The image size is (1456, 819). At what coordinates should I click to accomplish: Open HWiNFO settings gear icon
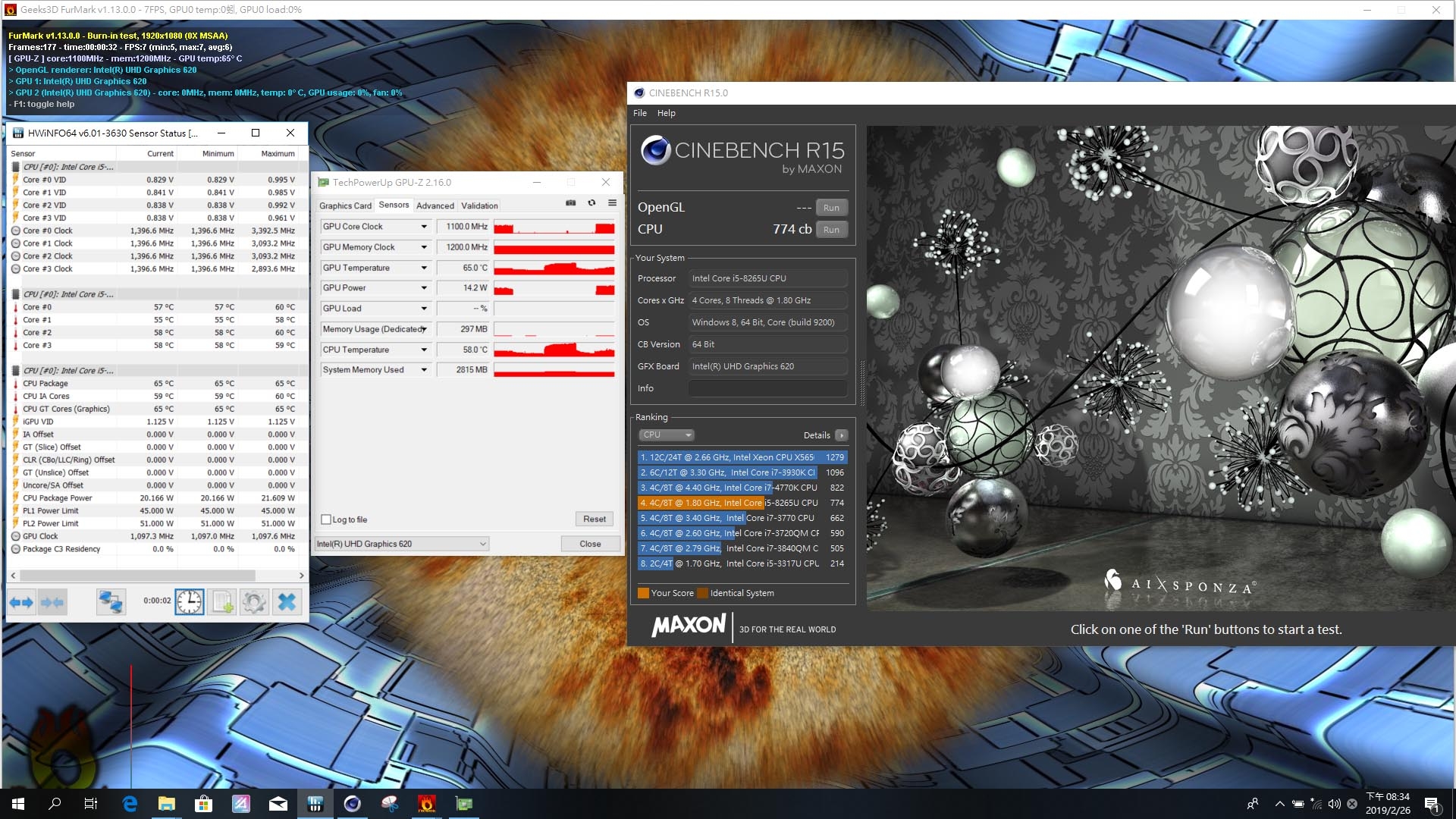[254, 602]
